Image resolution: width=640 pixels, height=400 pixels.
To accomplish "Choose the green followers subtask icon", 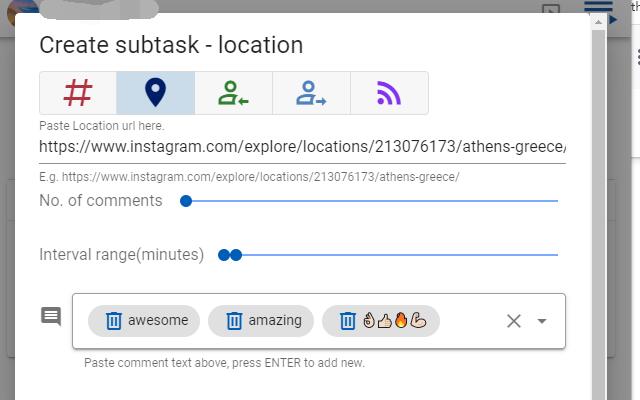I will [233, 93].
